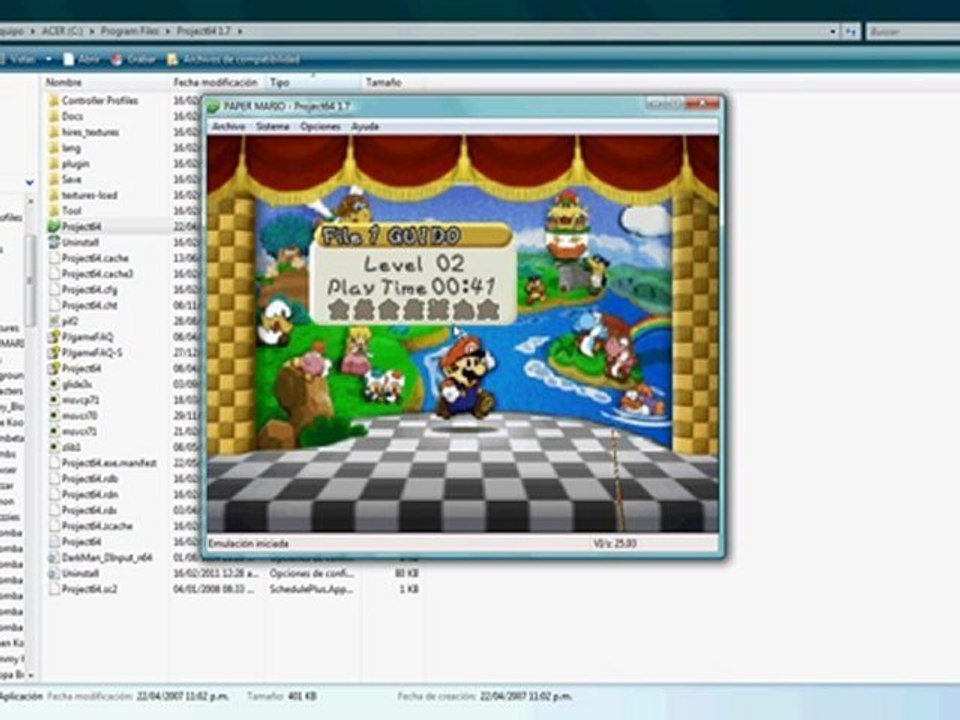The height and width of the screenshot is (720, 960).
Task: Click the PJgameFAQ help file icon
Action: [54, 337]
